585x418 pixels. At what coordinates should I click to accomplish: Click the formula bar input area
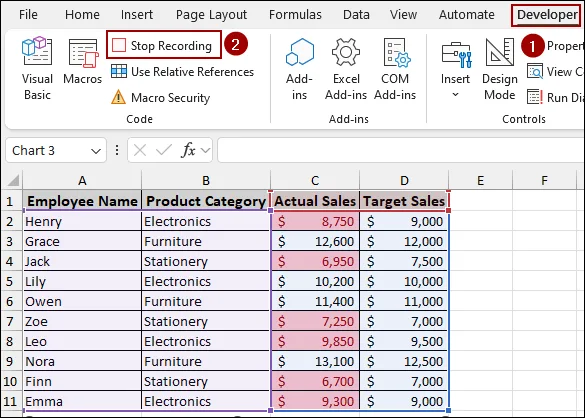tap(401, 150)
